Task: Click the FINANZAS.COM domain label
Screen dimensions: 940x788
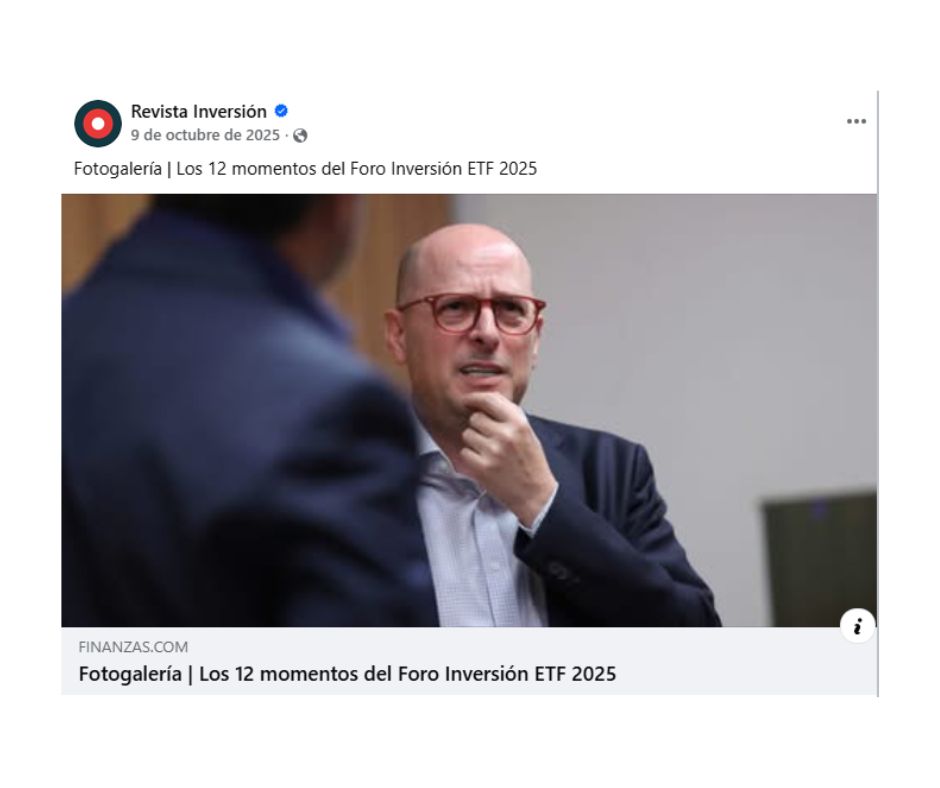Action: 133,647
